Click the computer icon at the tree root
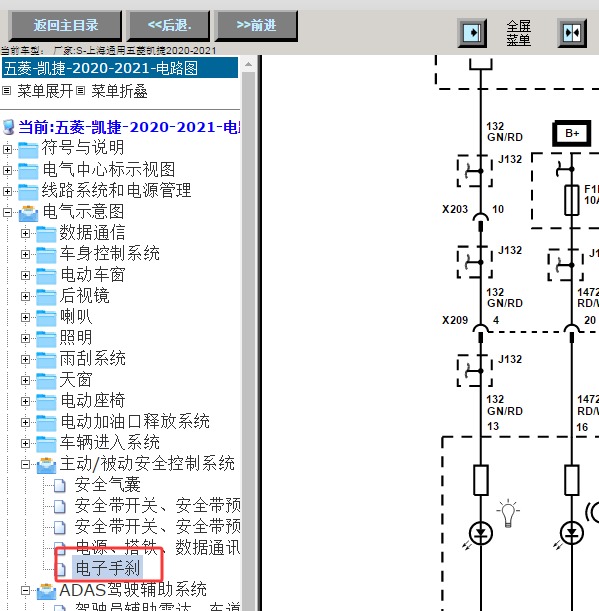The image size is (599, 611). coord(9,127)
